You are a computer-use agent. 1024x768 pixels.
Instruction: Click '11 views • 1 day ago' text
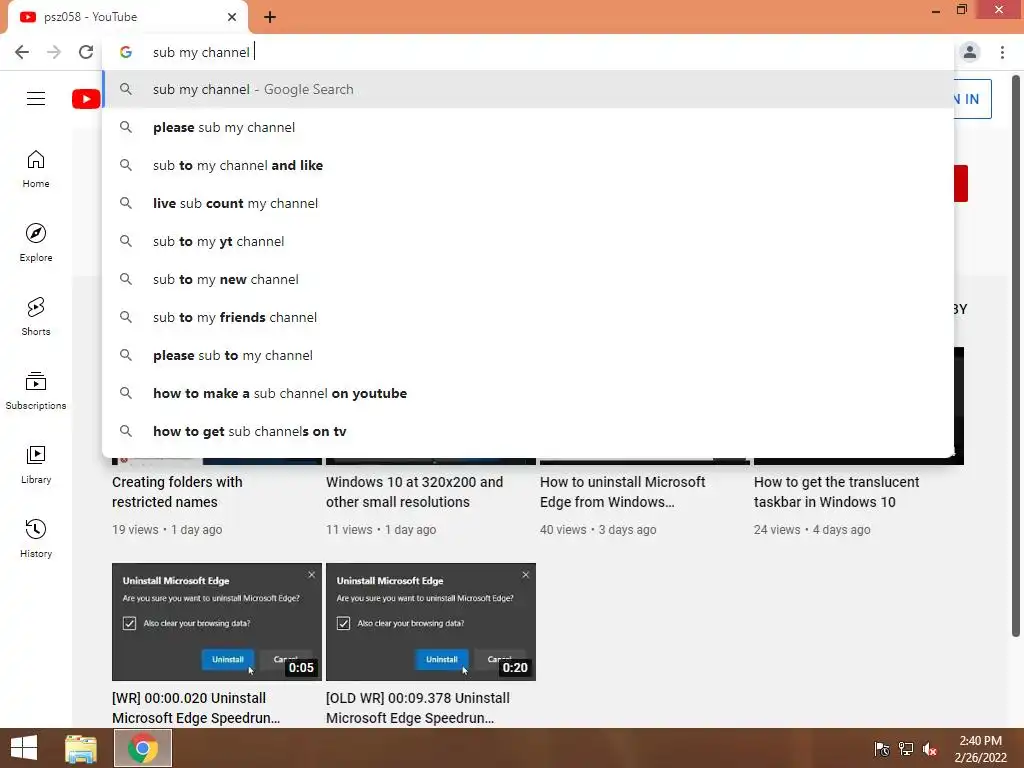click(381, 530)
